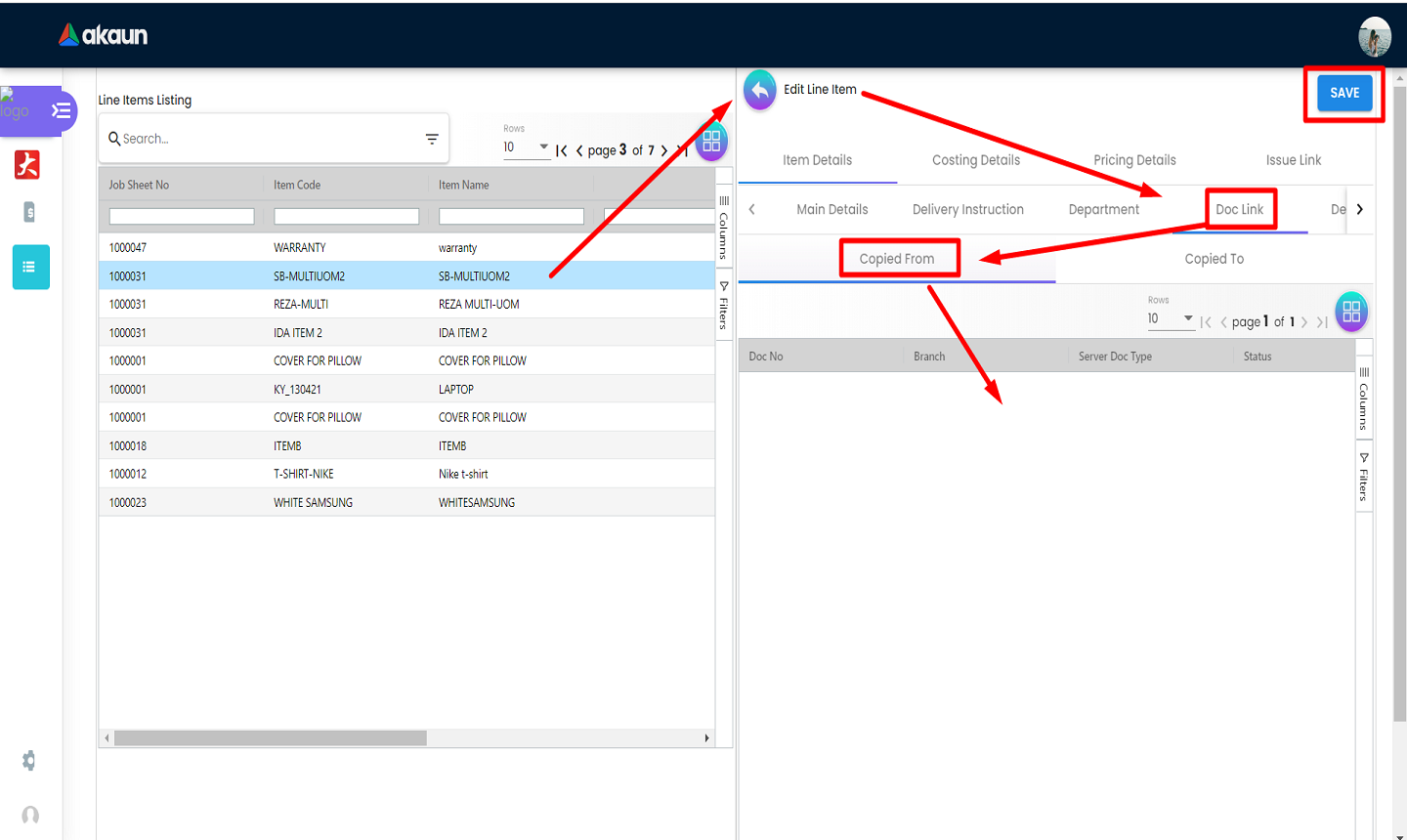Viewport: 1407px width, 840px height.
Task: Click the red PDF icon in the sidebar
Action: (27, 164)
